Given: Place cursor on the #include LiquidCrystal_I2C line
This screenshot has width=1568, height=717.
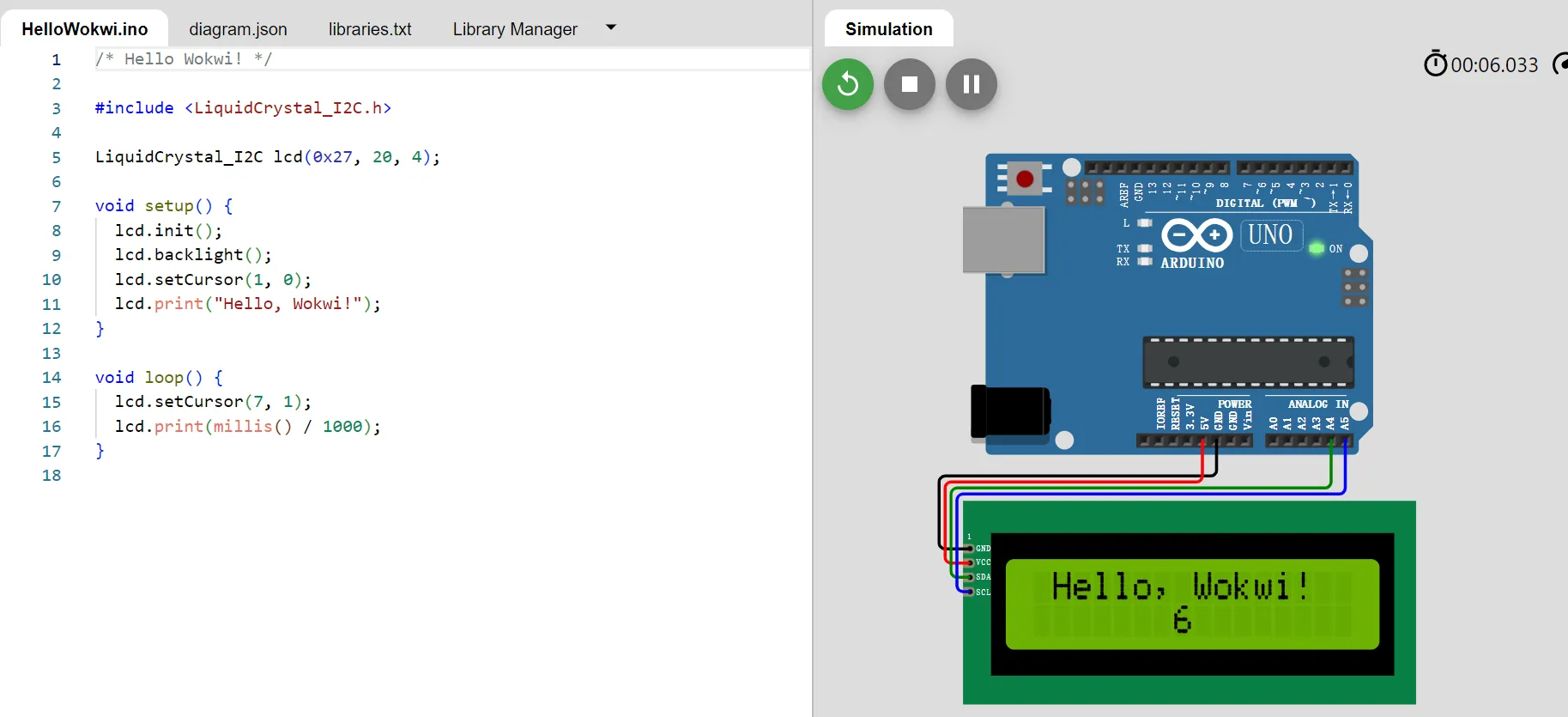Looking at the screenshot, I should (243, 108).
